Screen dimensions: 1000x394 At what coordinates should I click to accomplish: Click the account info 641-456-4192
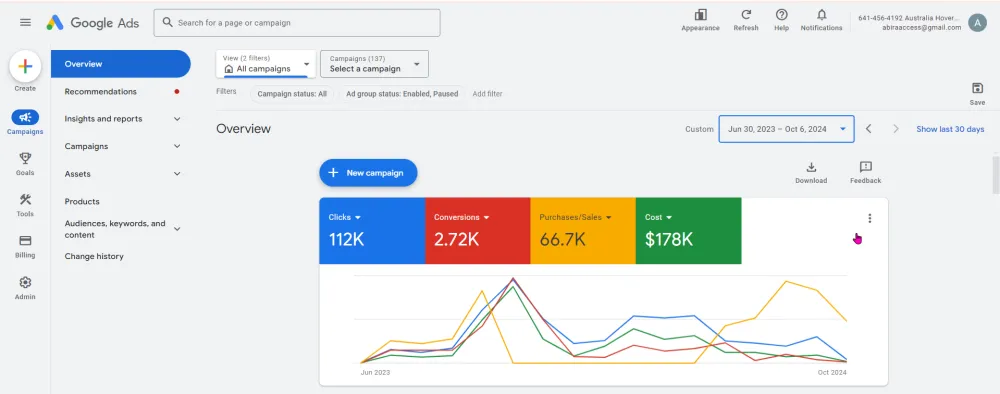click(909, 22)
